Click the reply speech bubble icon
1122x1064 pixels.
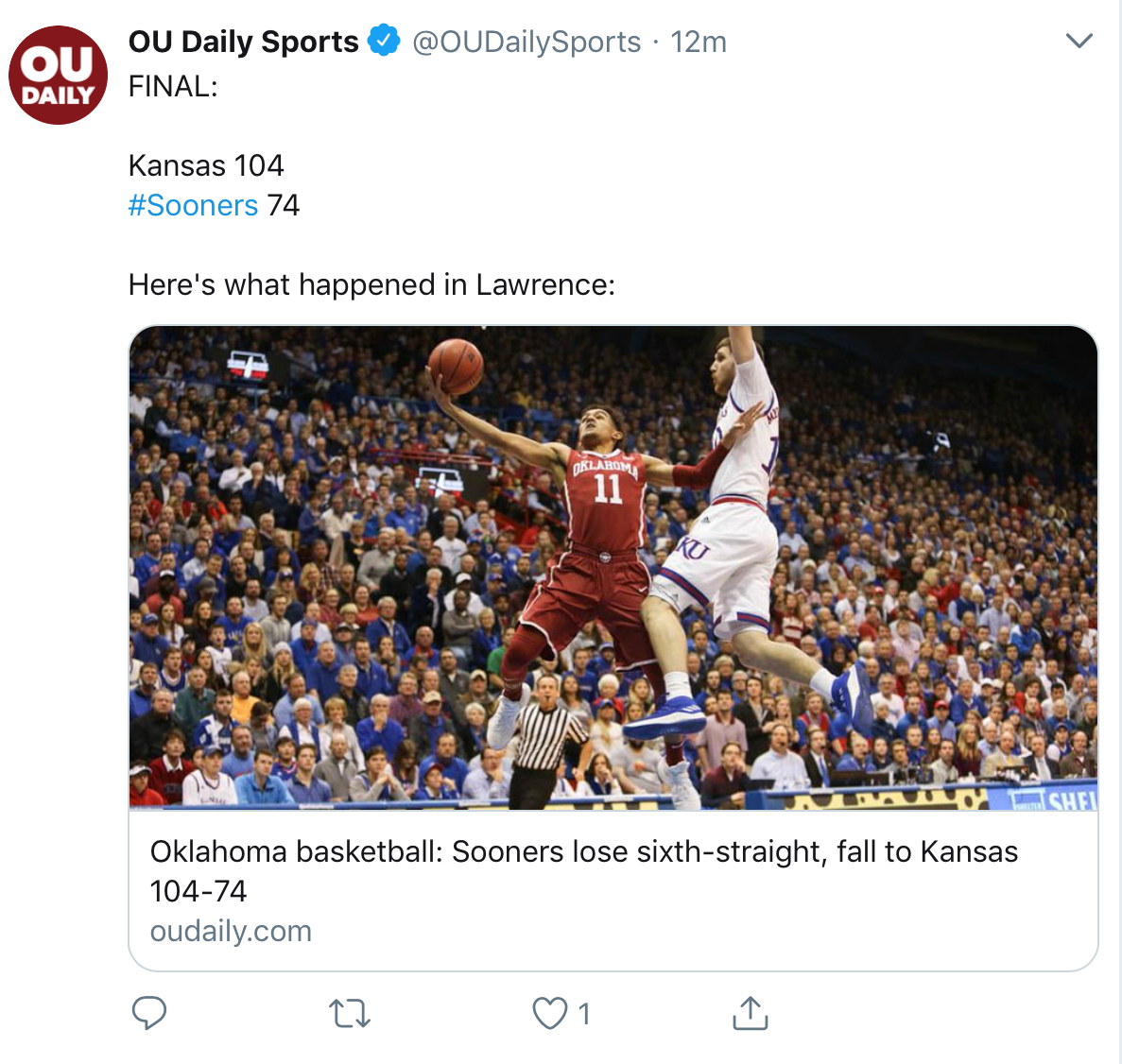(x=149, y=1013)
